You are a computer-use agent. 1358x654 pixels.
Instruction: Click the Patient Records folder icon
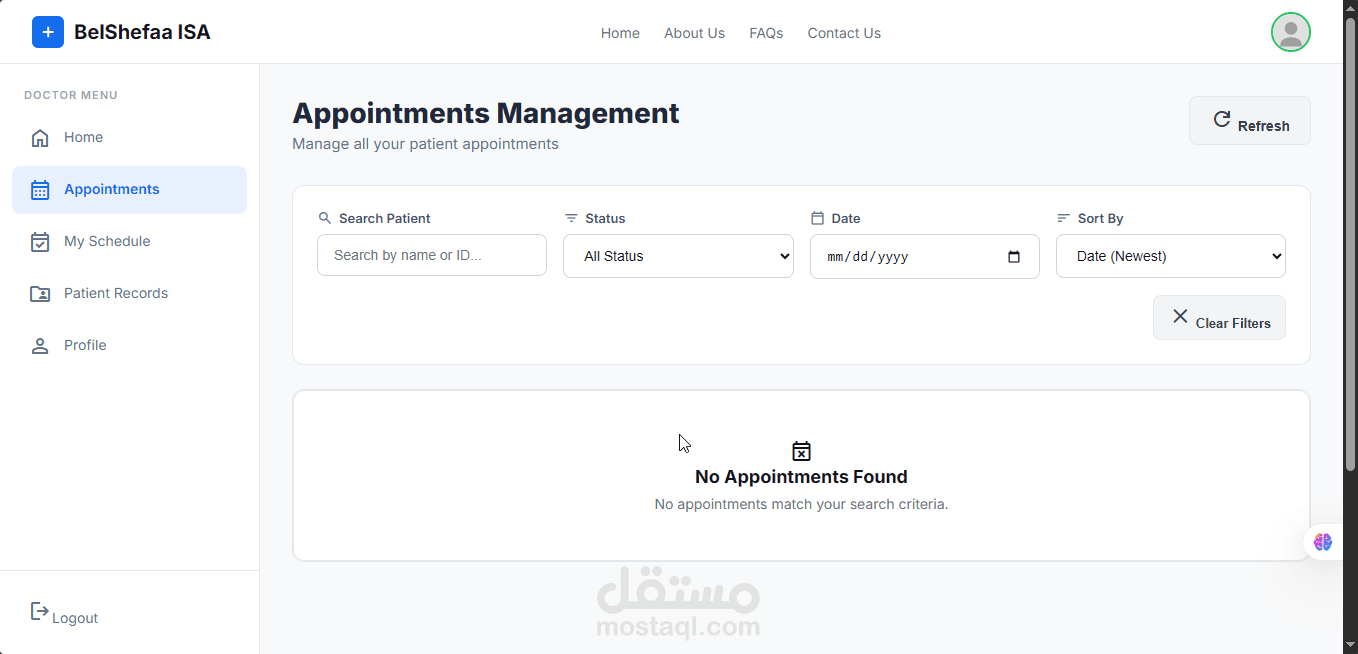coord(40,294)
